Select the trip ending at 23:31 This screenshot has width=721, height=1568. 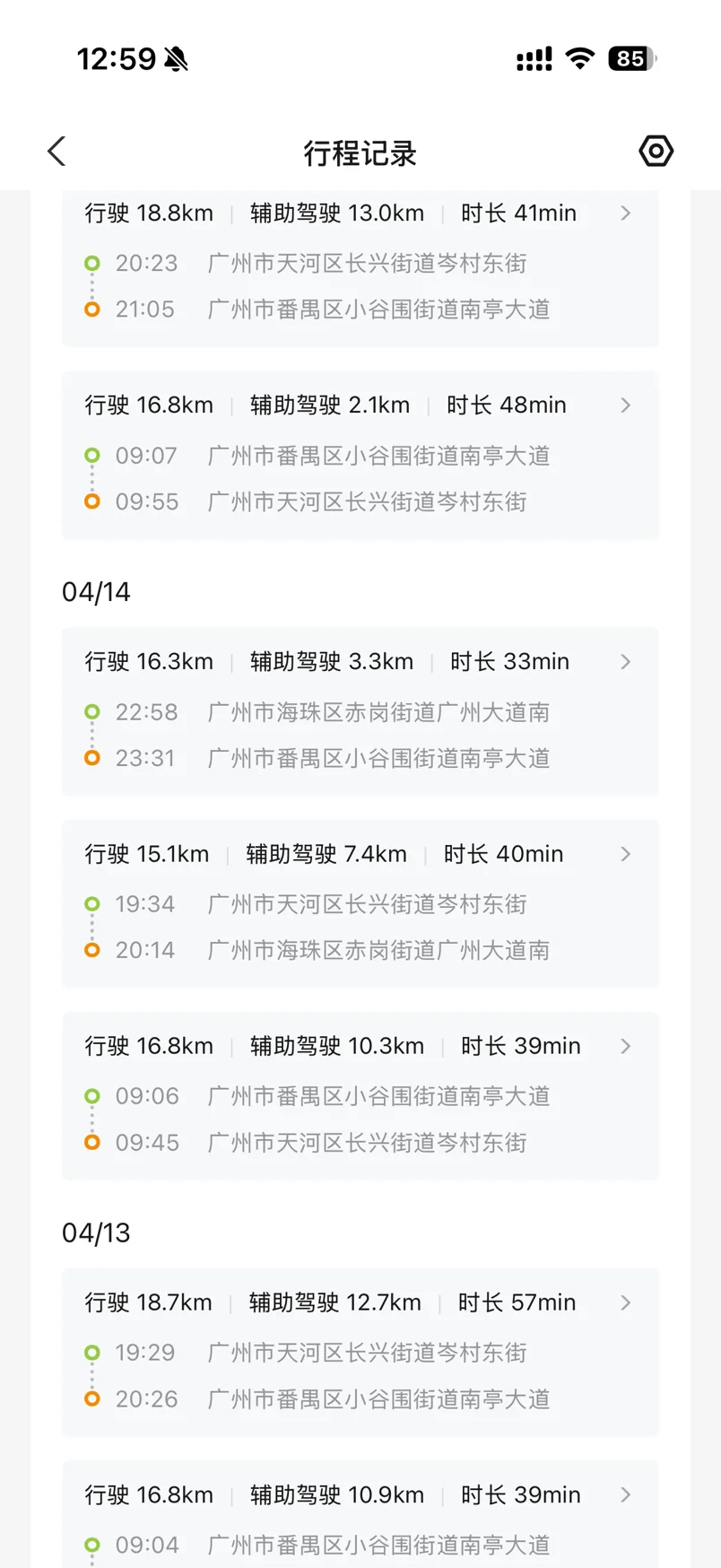coord(359,758)
